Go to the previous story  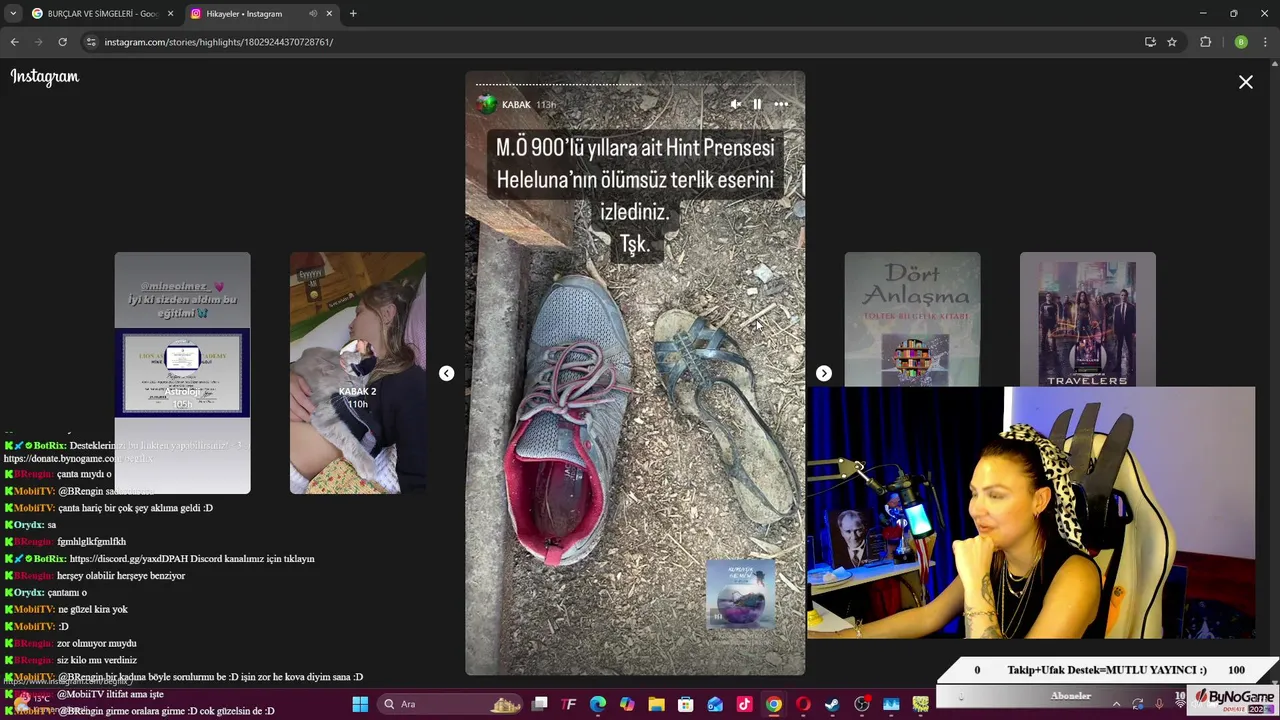click(x=446, y=373)
